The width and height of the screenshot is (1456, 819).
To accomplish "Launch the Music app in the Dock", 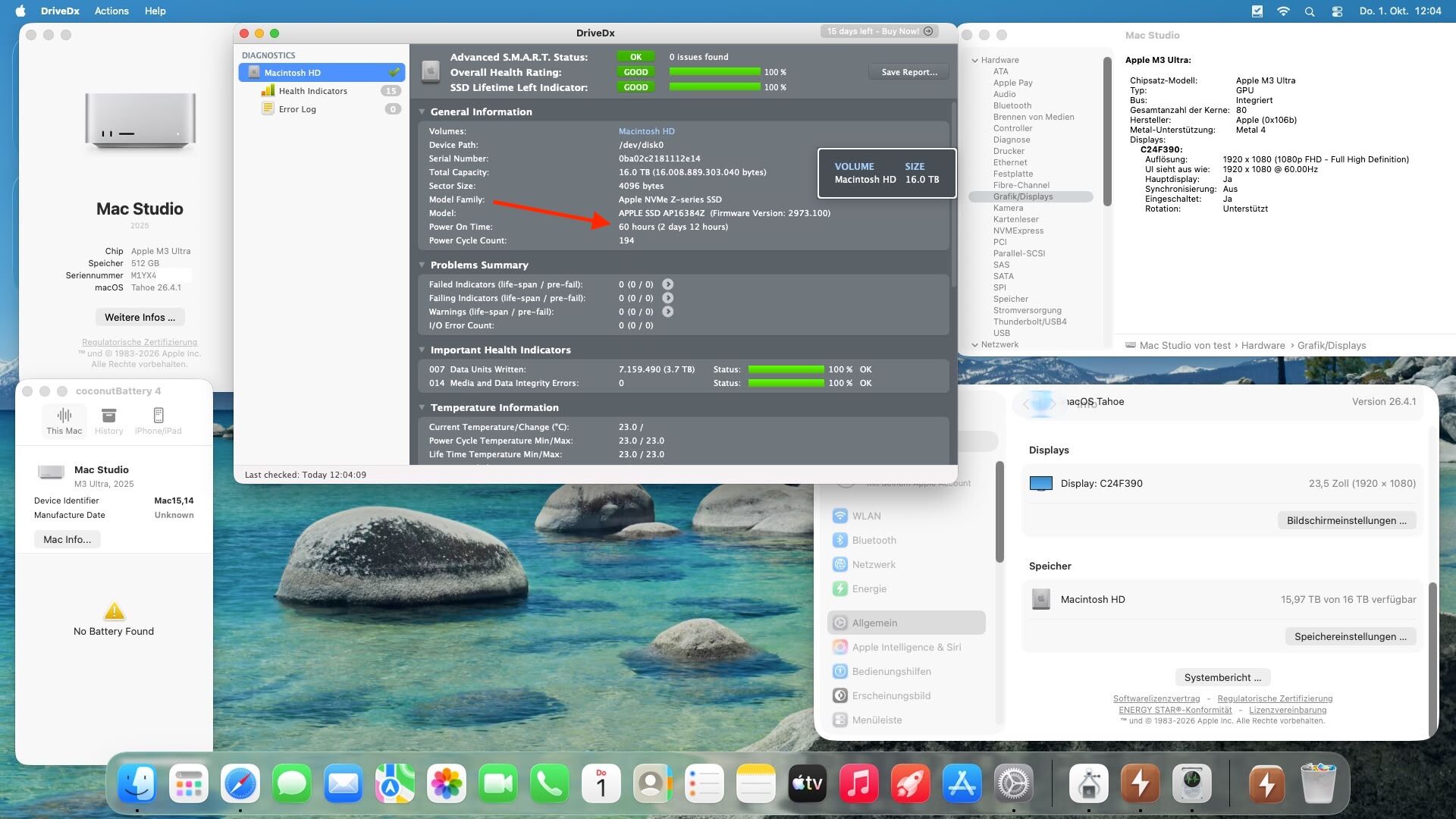I will [858, 783].
